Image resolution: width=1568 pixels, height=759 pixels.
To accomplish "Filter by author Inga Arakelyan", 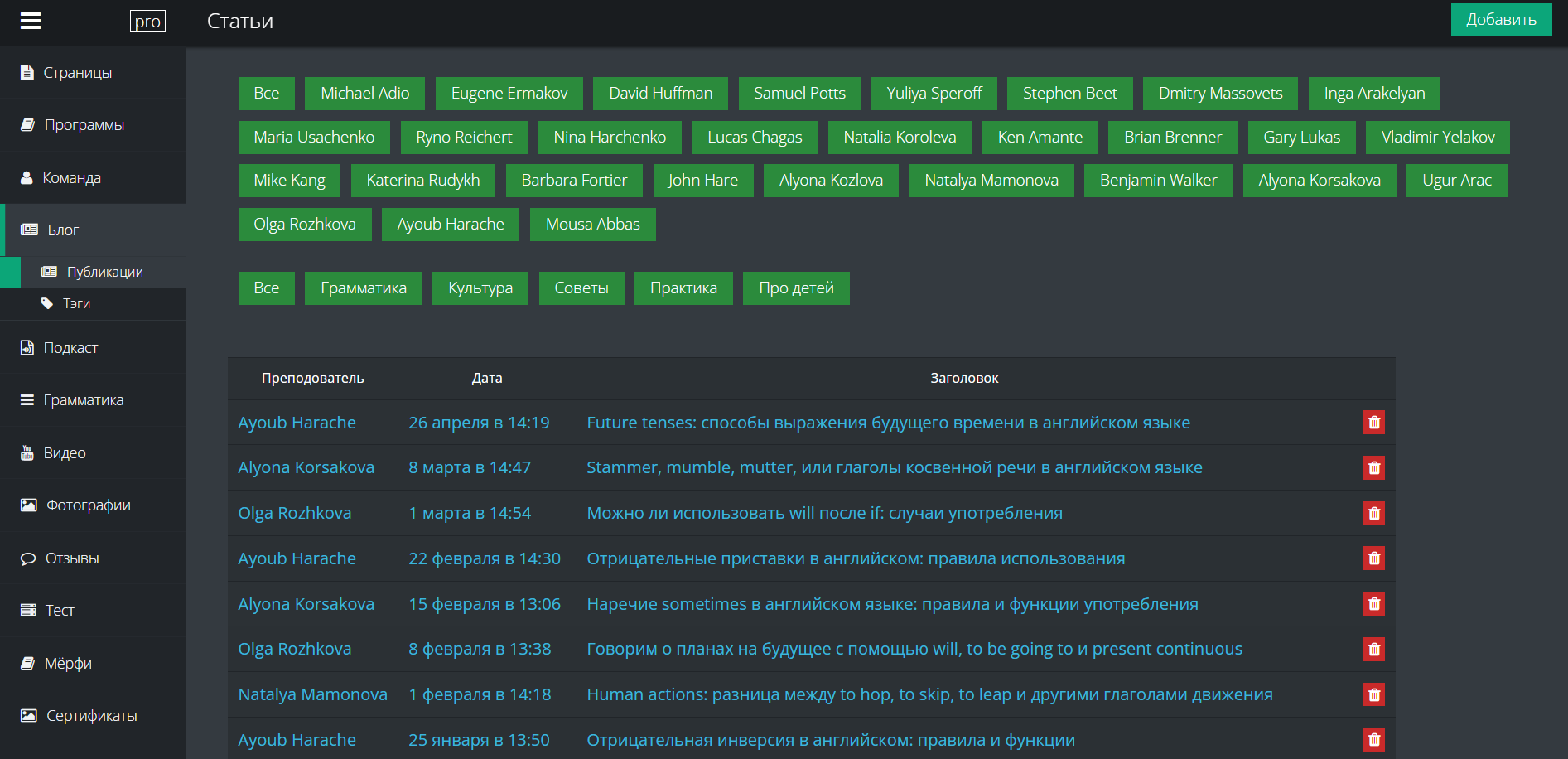I will (x=1374, y=94).
